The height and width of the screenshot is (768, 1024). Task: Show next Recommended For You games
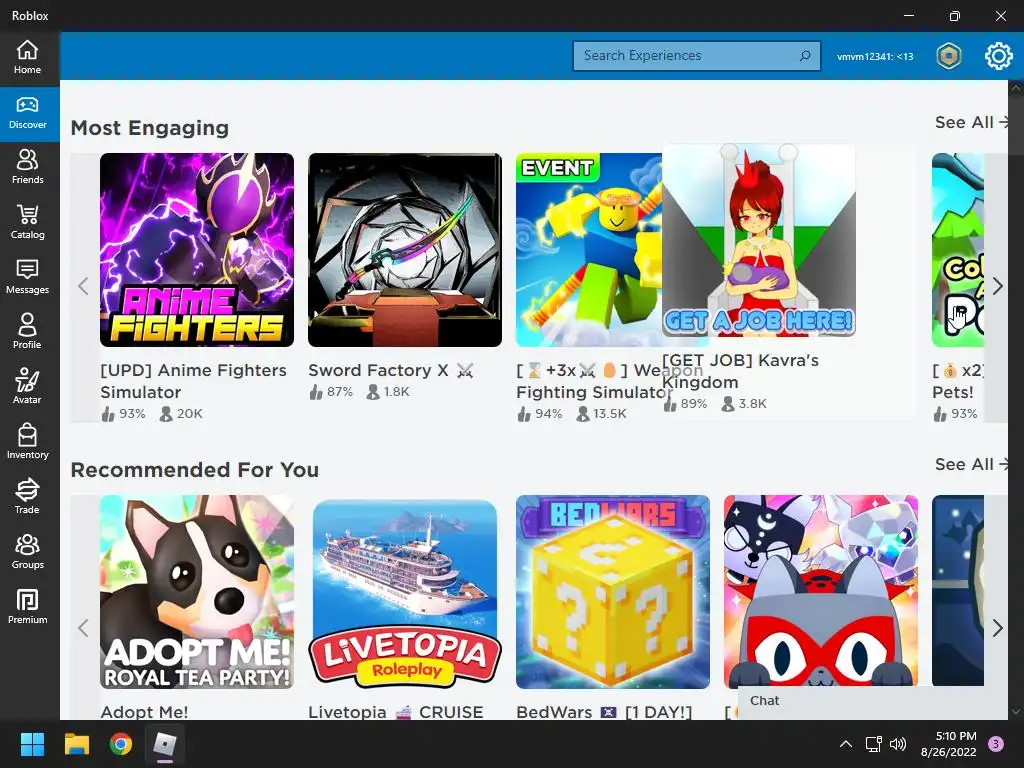[x=997, y=628]
